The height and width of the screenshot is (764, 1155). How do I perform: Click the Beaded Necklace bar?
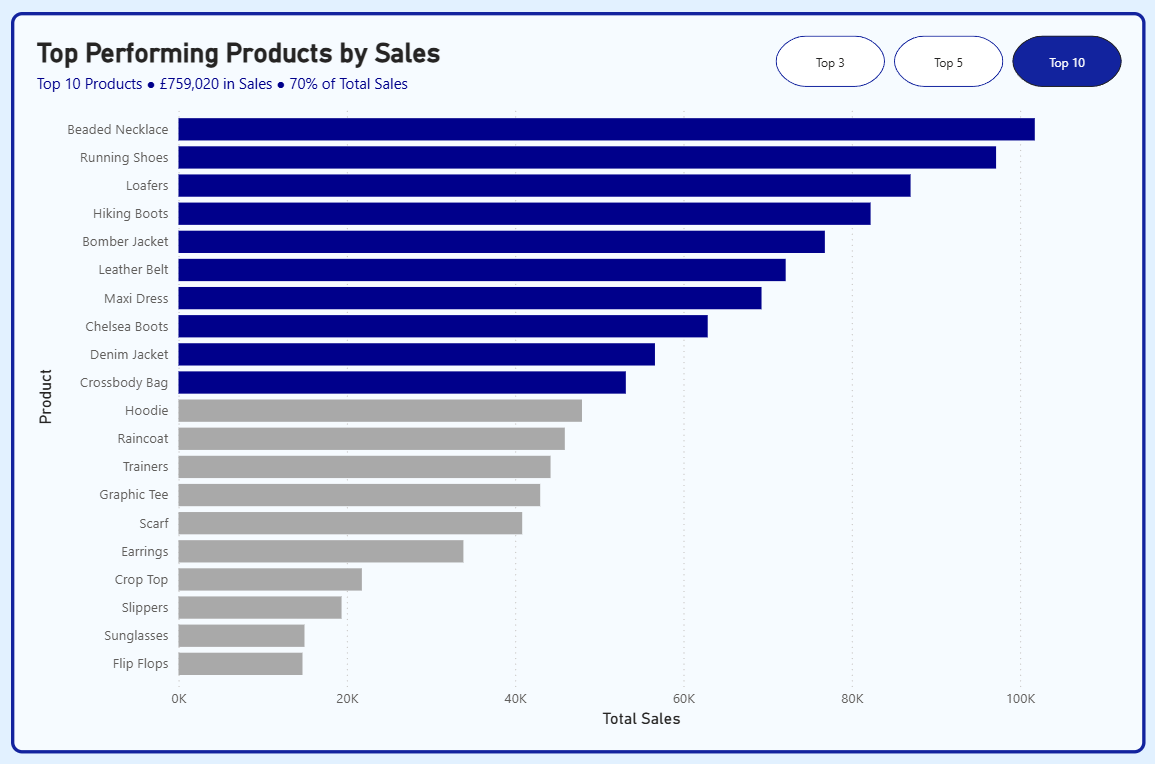click(x=606, y=129)
